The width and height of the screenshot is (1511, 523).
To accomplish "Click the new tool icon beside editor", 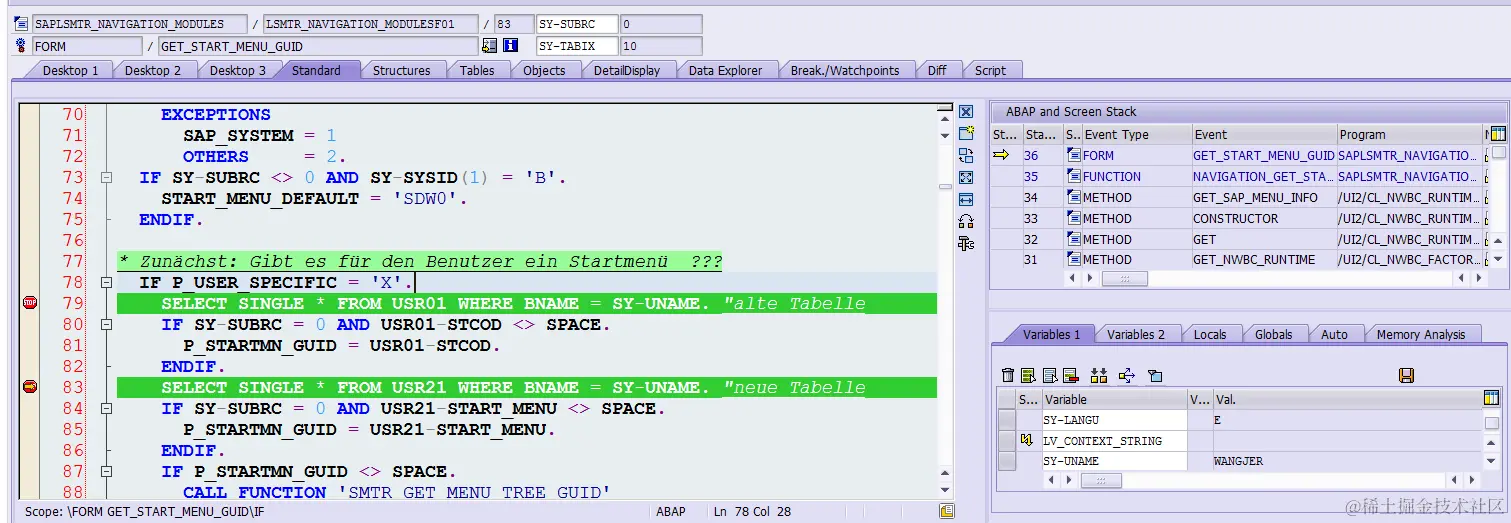I will point(966,133).
